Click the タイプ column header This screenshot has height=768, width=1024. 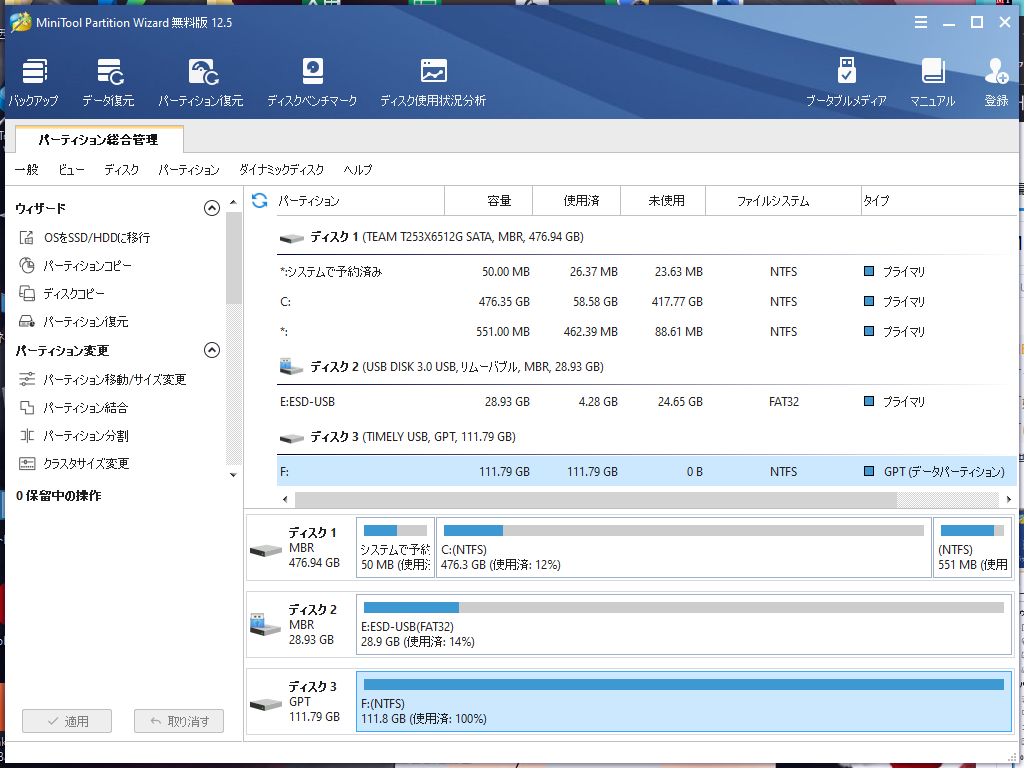938,200
